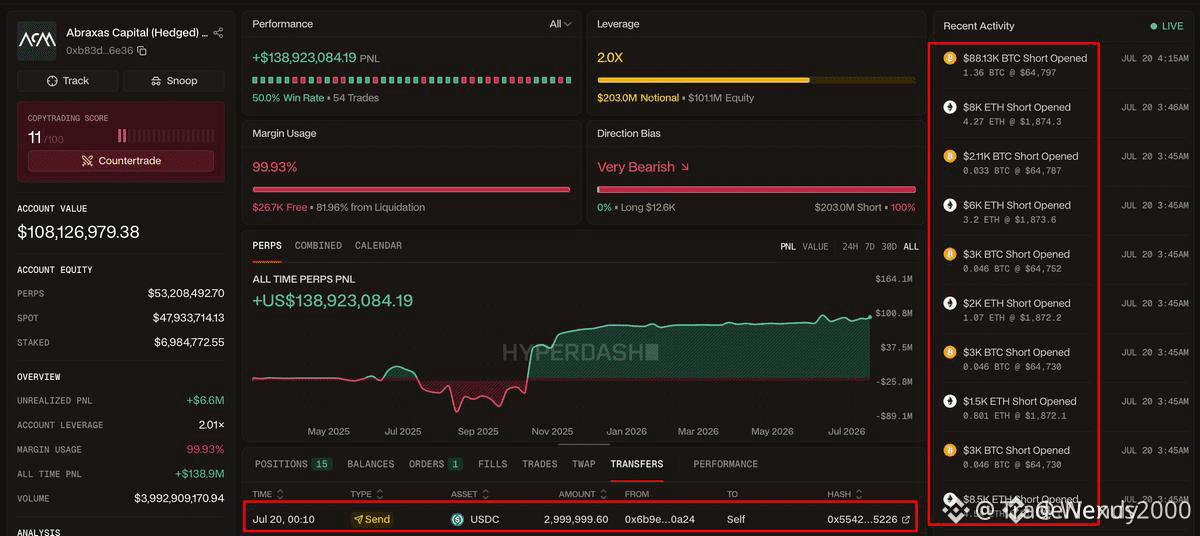Click the 0x6b9e...0a24 sender address

click(660, 520)
